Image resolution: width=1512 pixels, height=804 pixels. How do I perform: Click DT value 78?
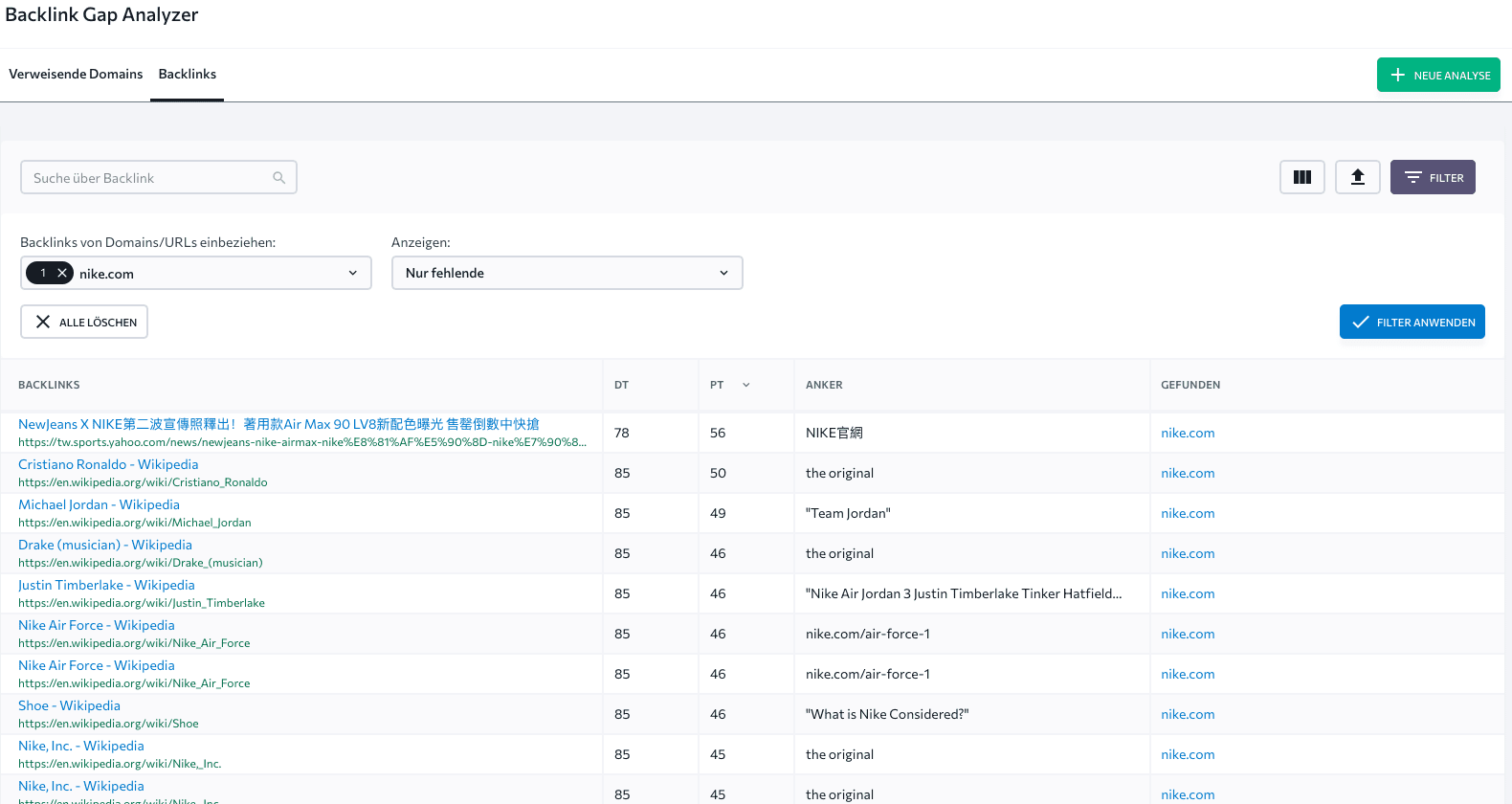click(622, 433)
